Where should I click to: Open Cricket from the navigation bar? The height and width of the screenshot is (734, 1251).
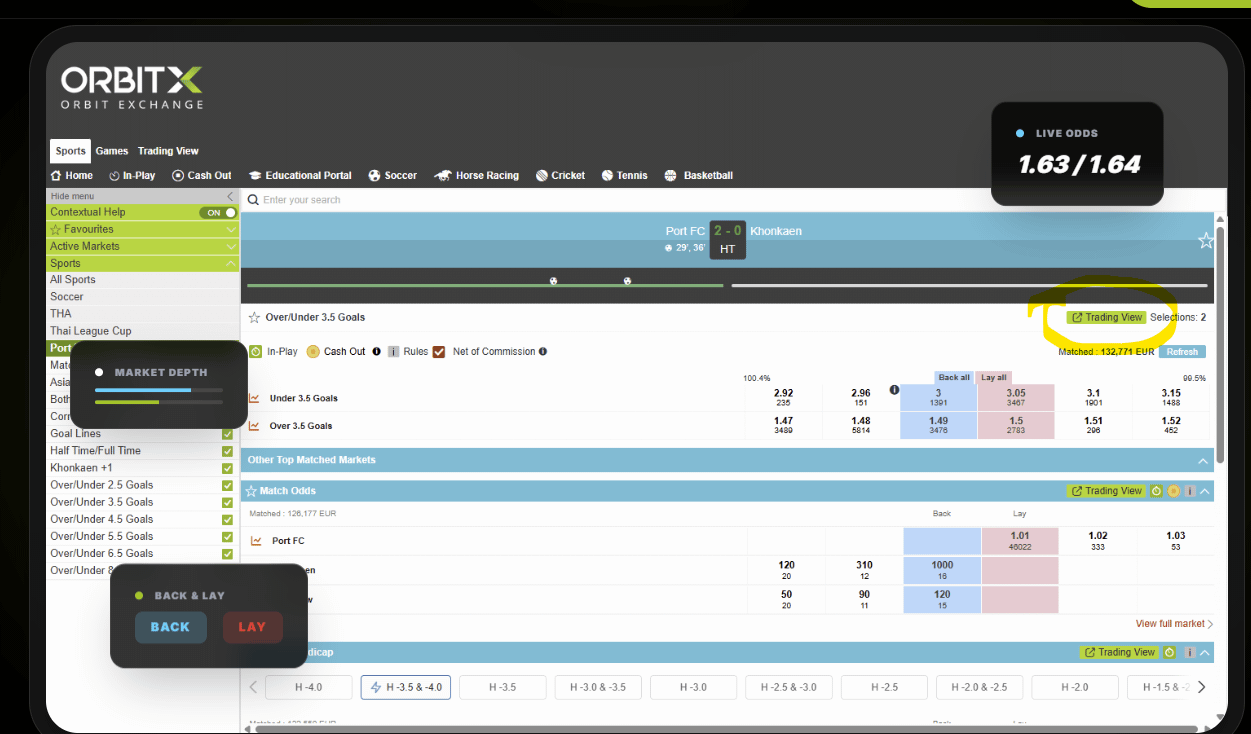click(560, 175)
